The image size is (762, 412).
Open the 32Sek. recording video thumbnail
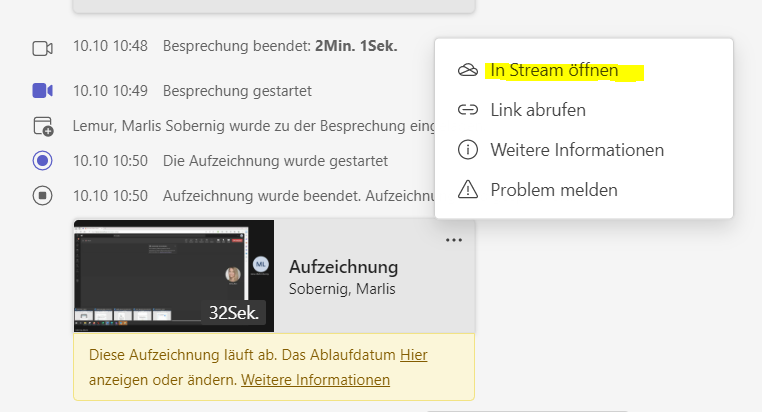pos(174,276)
